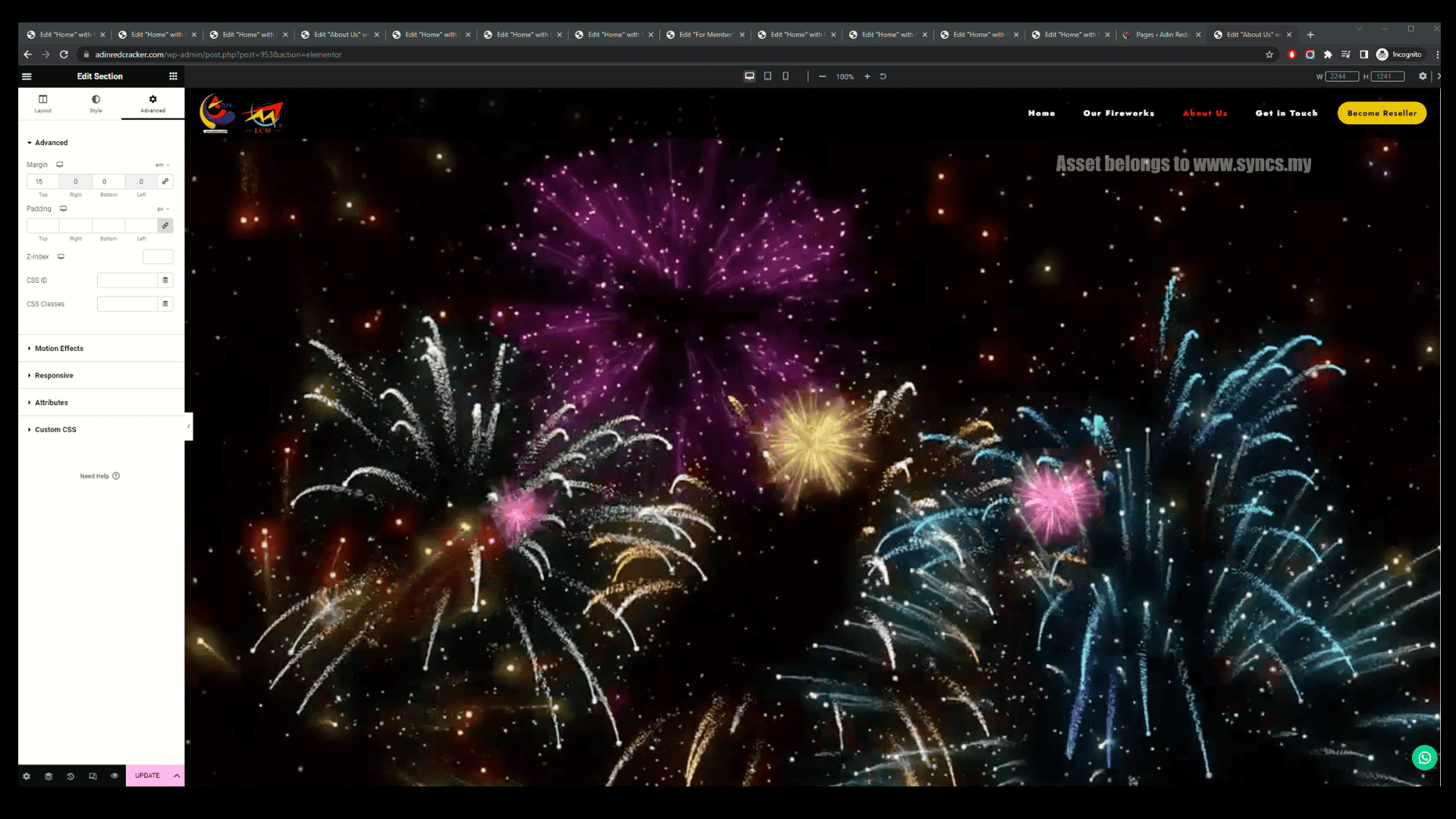1456x819 pixels.
Task: Open the History panel icon
Action: click(x=71, y=776)
